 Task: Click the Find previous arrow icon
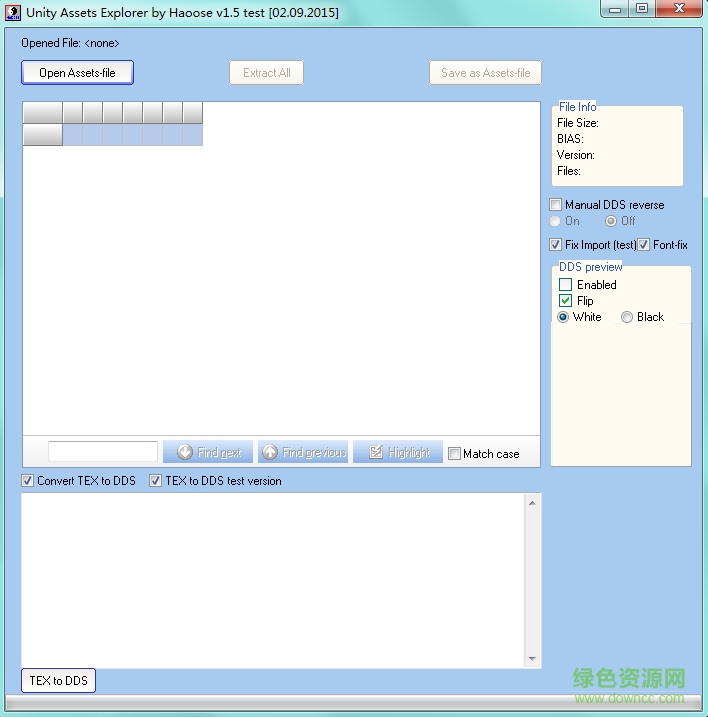270,452
